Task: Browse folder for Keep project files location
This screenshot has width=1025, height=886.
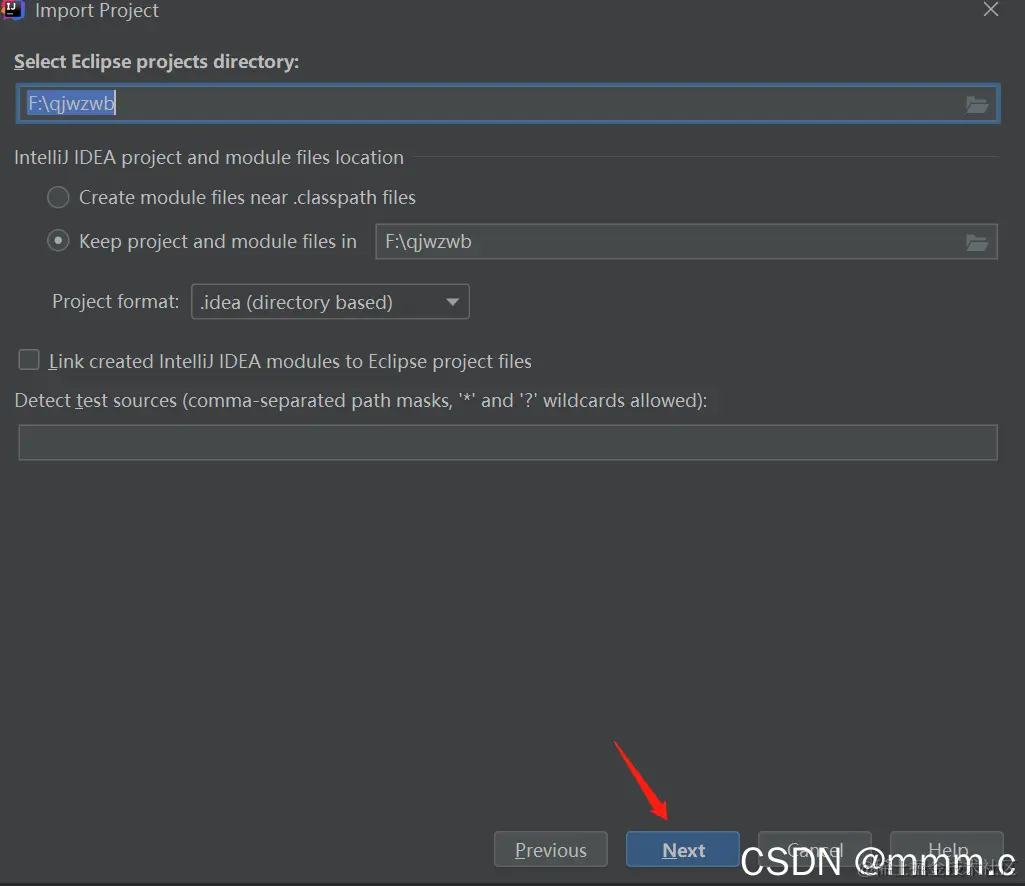Action: [977, 243]
